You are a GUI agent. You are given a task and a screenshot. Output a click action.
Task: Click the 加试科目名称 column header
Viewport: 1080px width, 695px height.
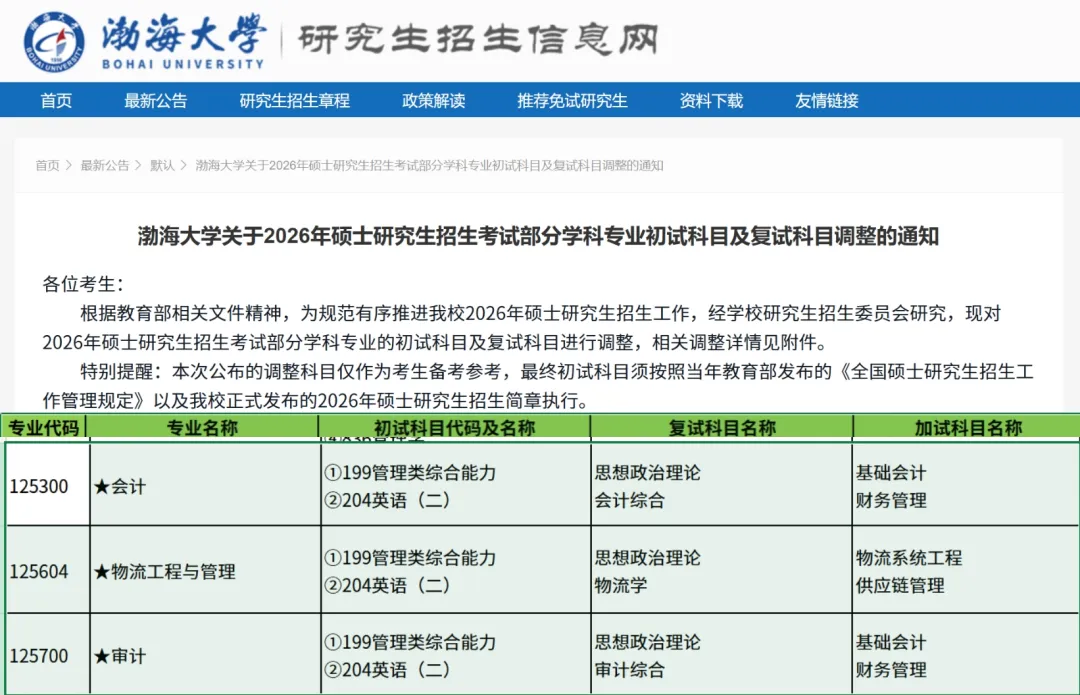coord(968,428)
